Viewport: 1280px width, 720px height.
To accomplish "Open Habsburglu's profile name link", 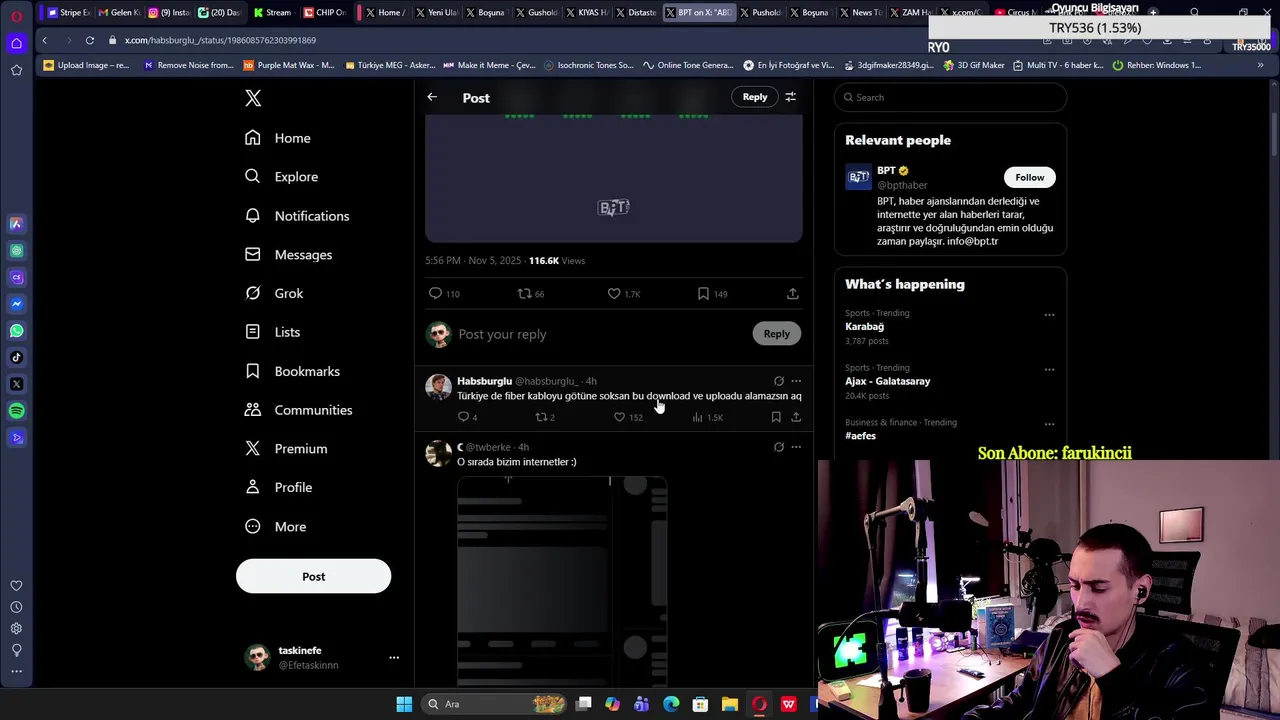I will click(484, 381).
